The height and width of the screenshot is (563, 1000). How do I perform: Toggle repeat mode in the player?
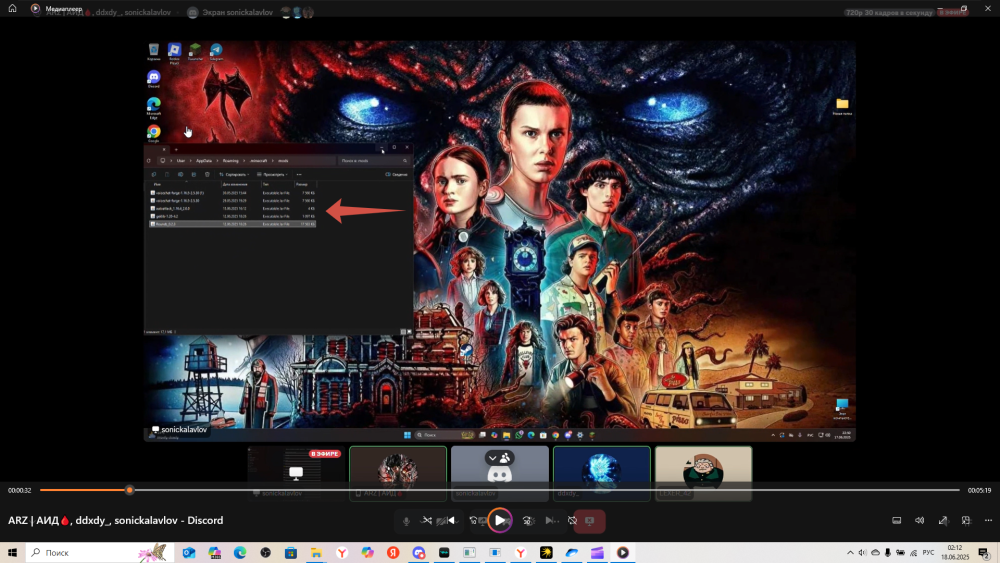pyautogui.click(x=573, y=521)
